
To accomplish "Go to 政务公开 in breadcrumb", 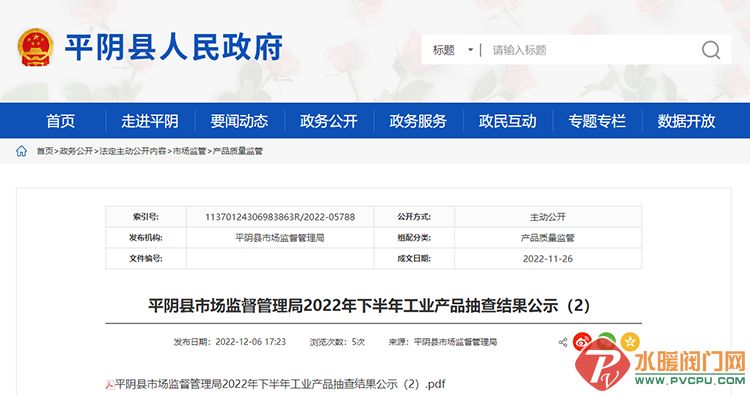I will (x=76, y=151).
